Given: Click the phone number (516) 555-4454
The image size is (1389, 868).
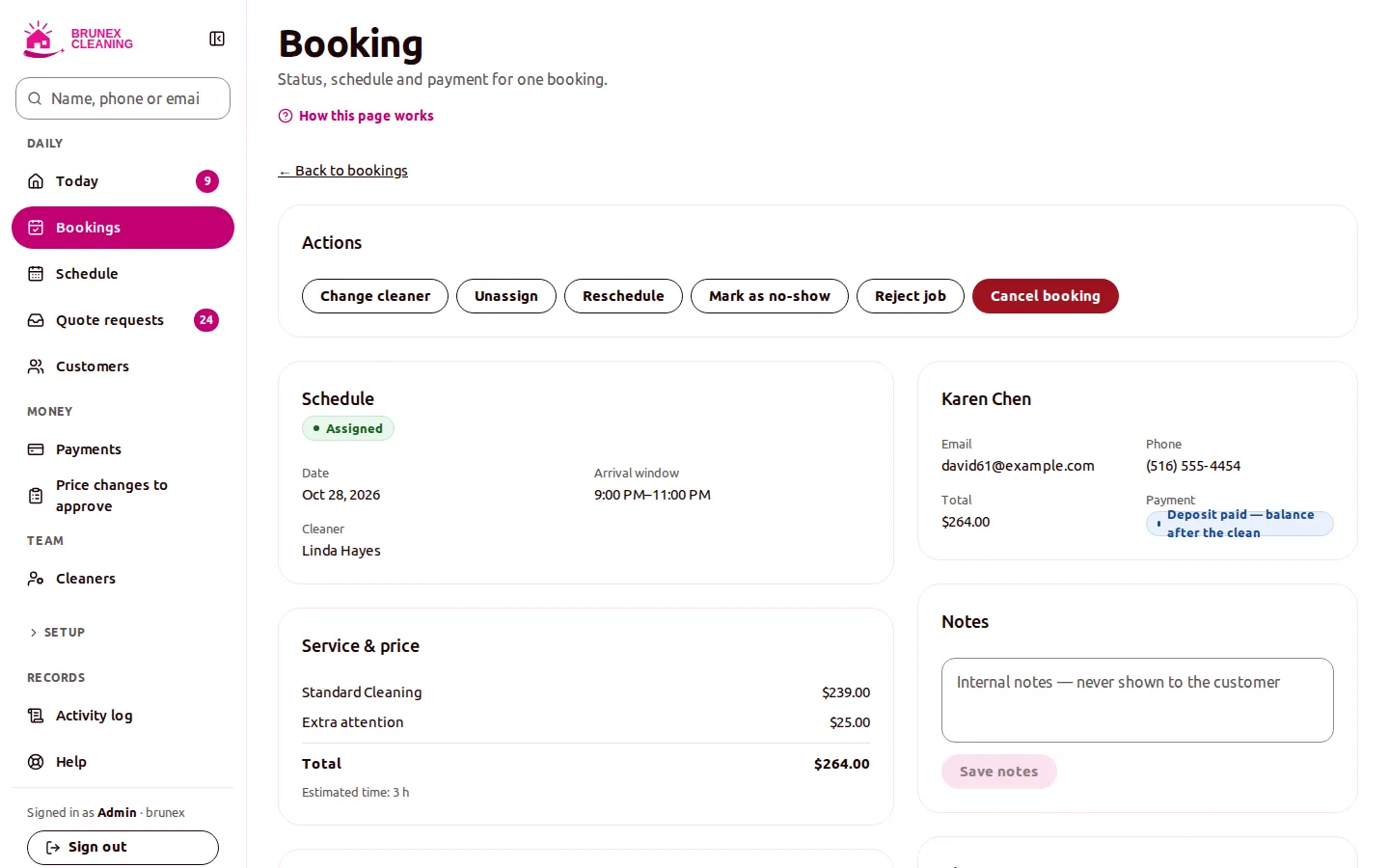Looking at the screenshot, I should point(1193,466).
